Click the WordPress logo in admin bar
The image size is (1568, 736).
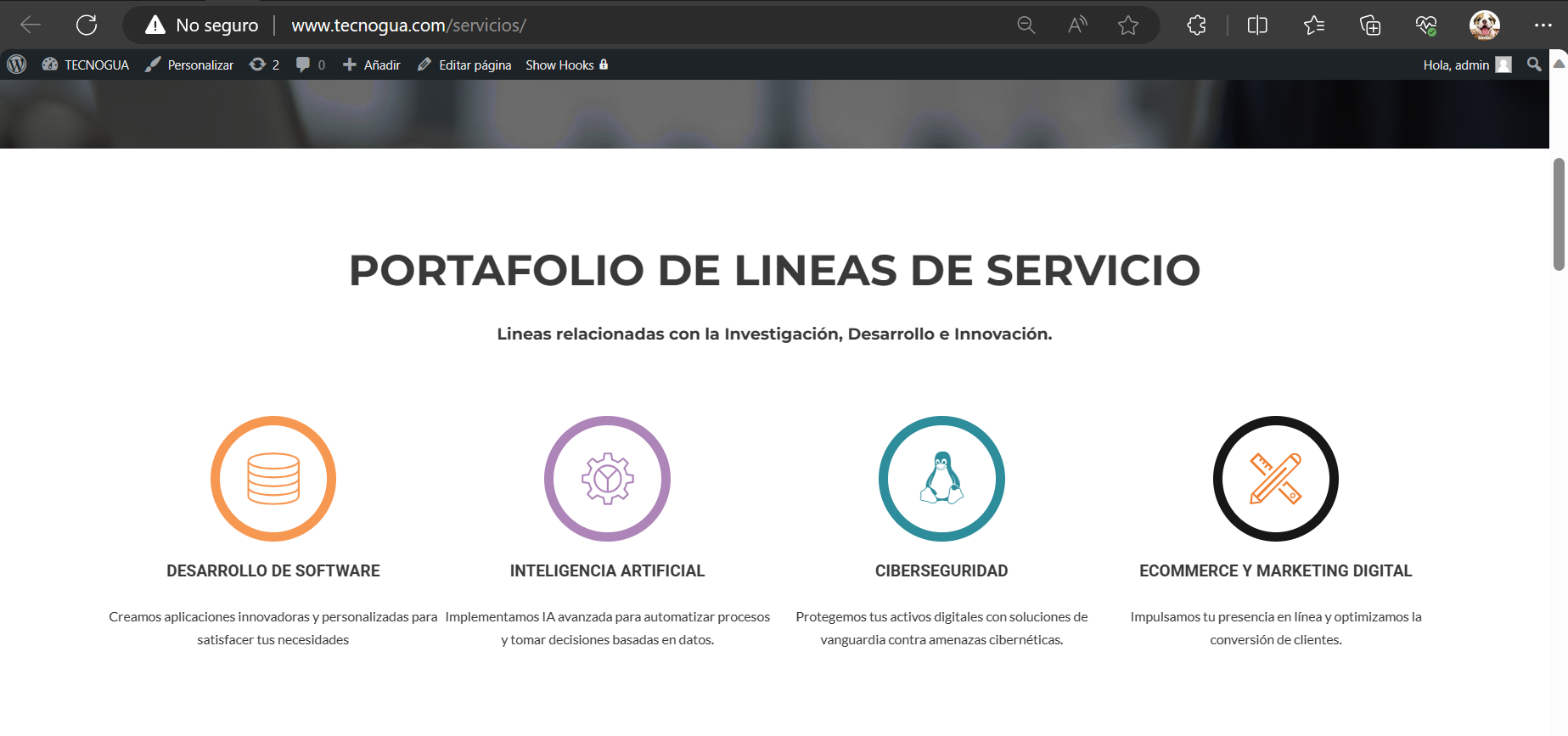point(17,65)
